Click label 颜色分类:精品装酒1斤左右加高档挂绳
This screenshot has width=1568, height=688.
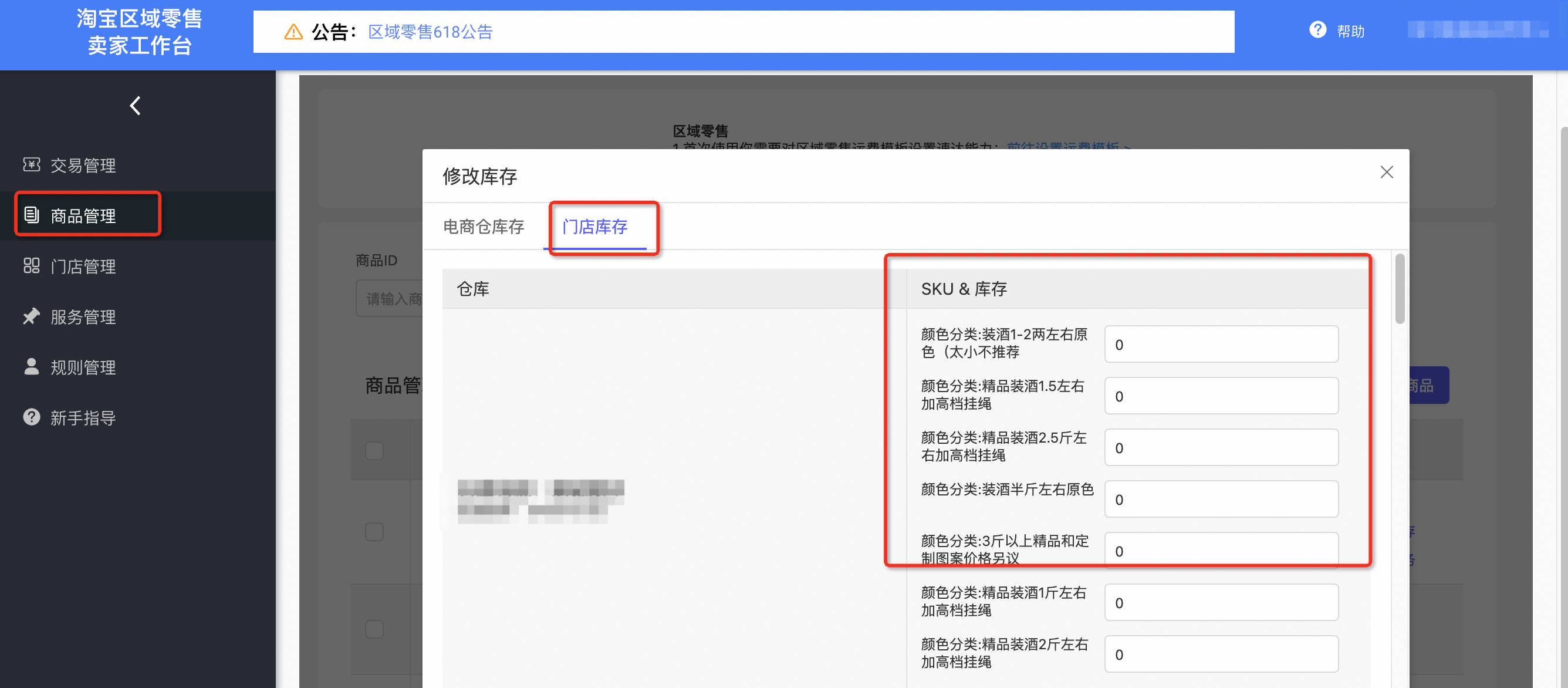1003,602
